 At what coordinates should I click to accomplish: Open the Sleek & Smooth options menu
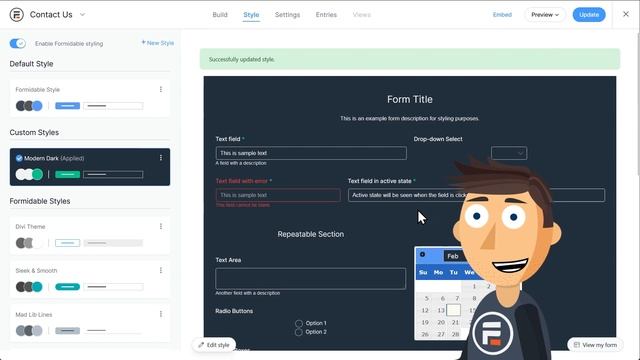coord(161,270)
